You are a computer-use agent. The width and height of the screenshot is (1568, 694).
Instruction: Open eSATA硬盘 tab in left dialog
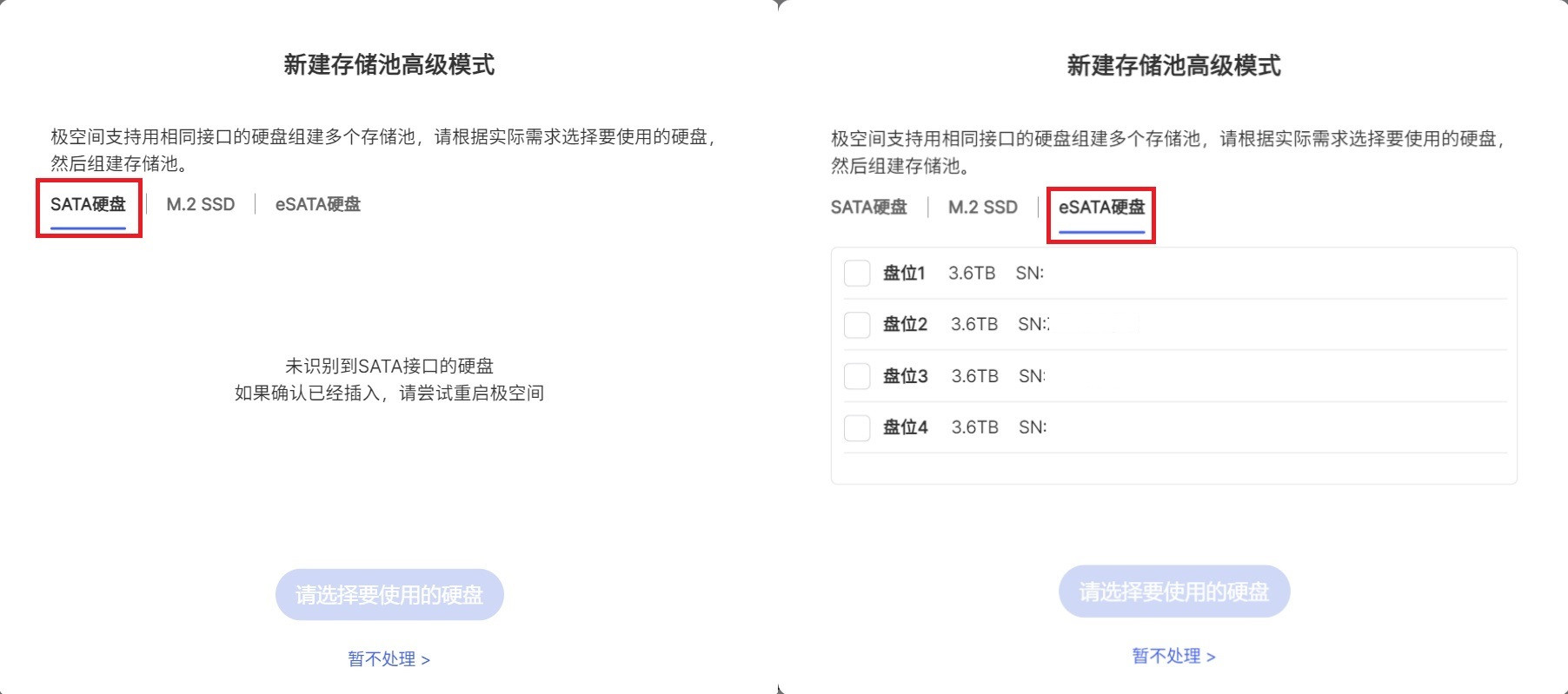pyautogui.click(x=318, y=205)
